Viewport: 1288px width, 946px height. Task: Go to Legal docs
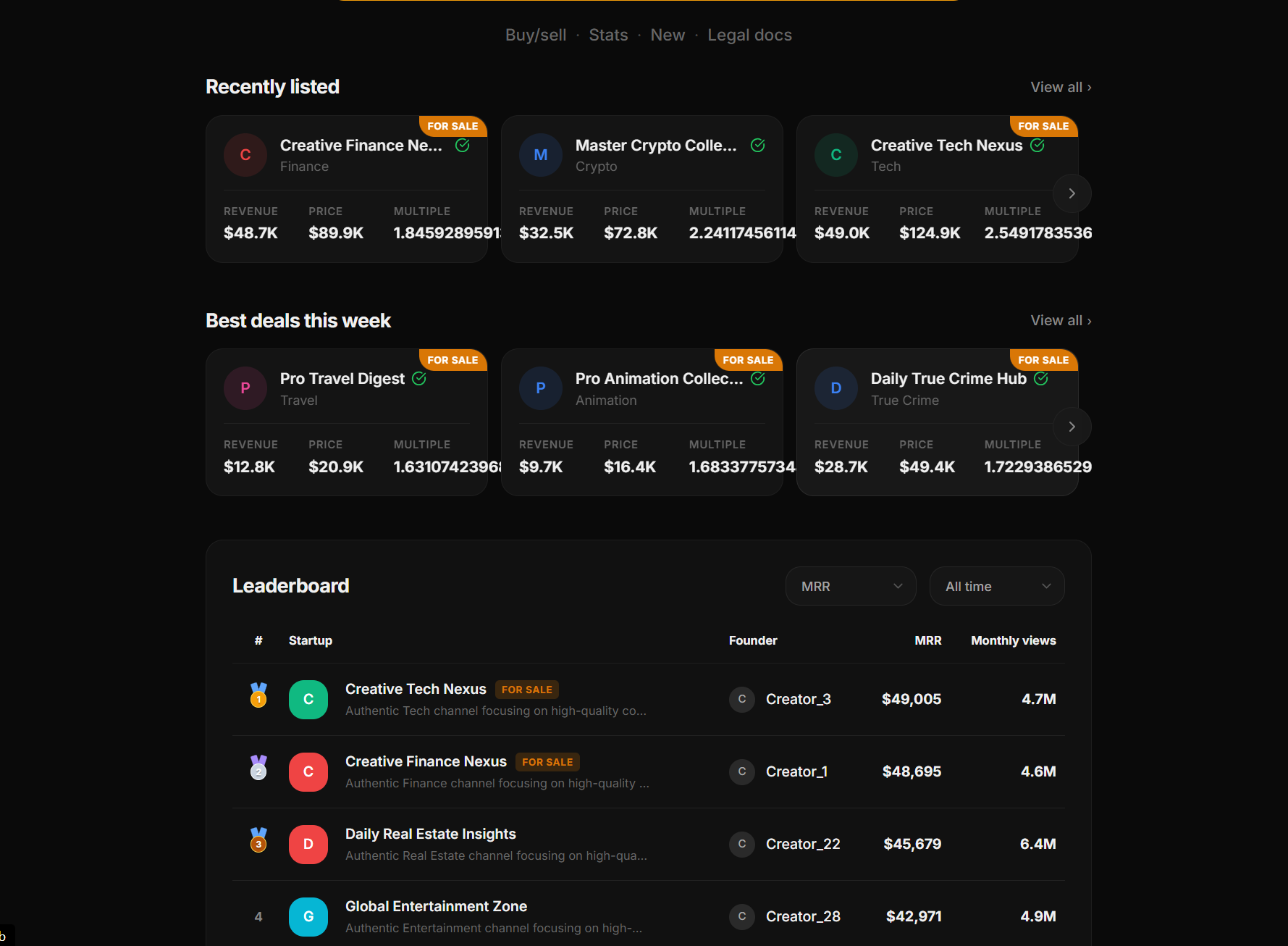click(749, 34)
